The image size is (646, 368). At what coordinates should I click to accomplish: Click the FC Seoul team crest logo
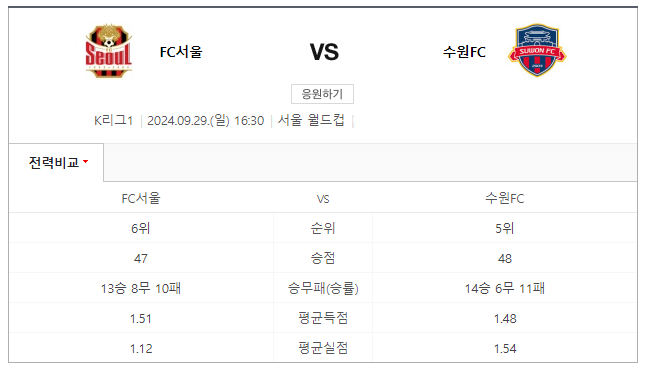click(x=109, y=51)
